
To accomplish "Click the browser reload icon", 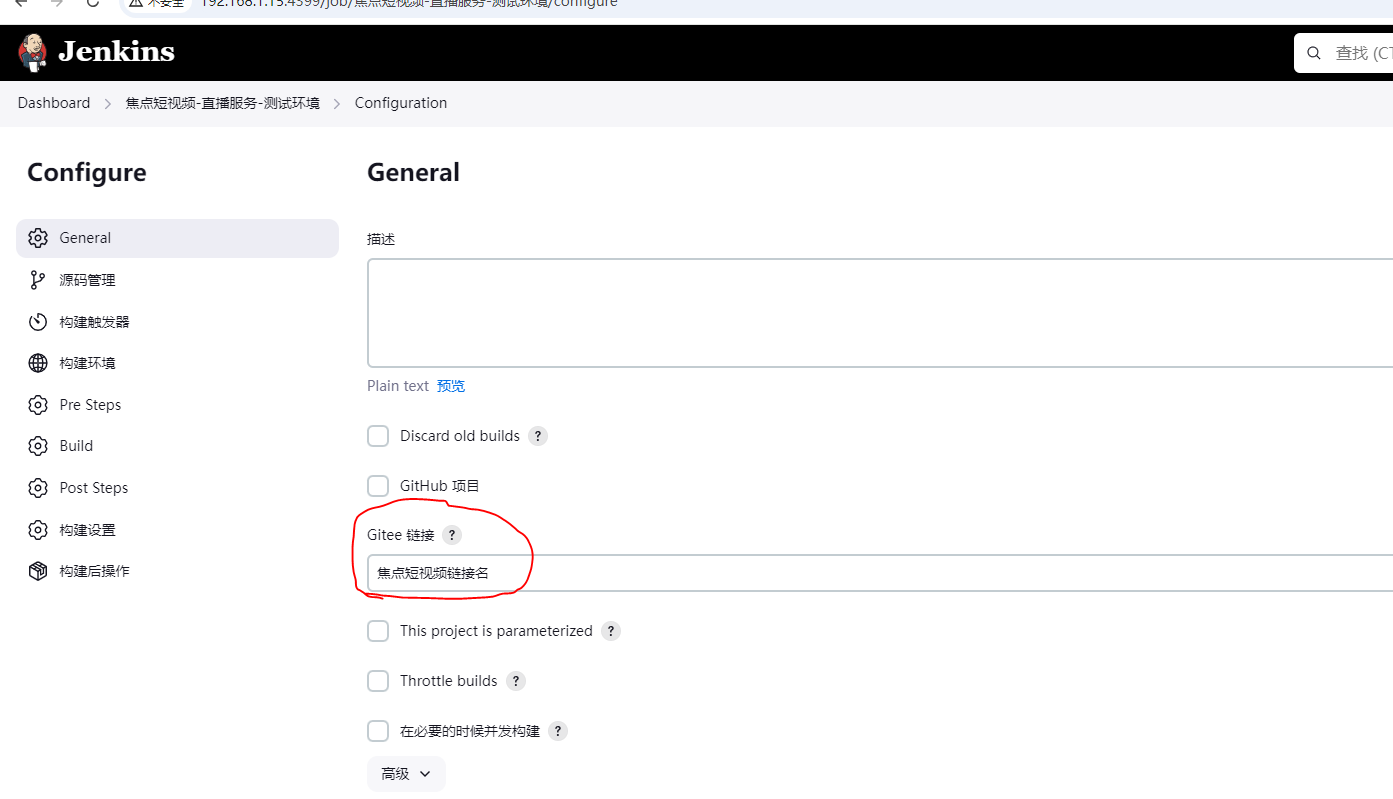I will 93,3.
